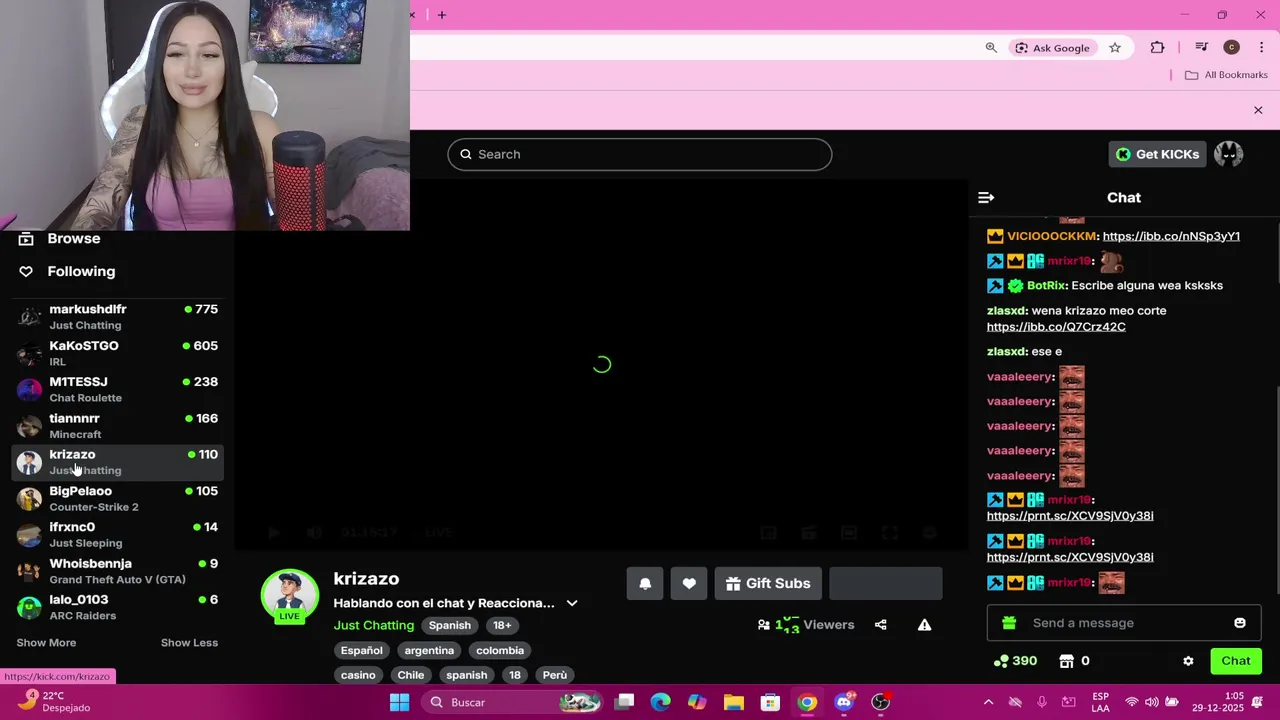The image size is (1280, 720).
Task: Open the Just Chatting category link
Action: coord(374,625)
